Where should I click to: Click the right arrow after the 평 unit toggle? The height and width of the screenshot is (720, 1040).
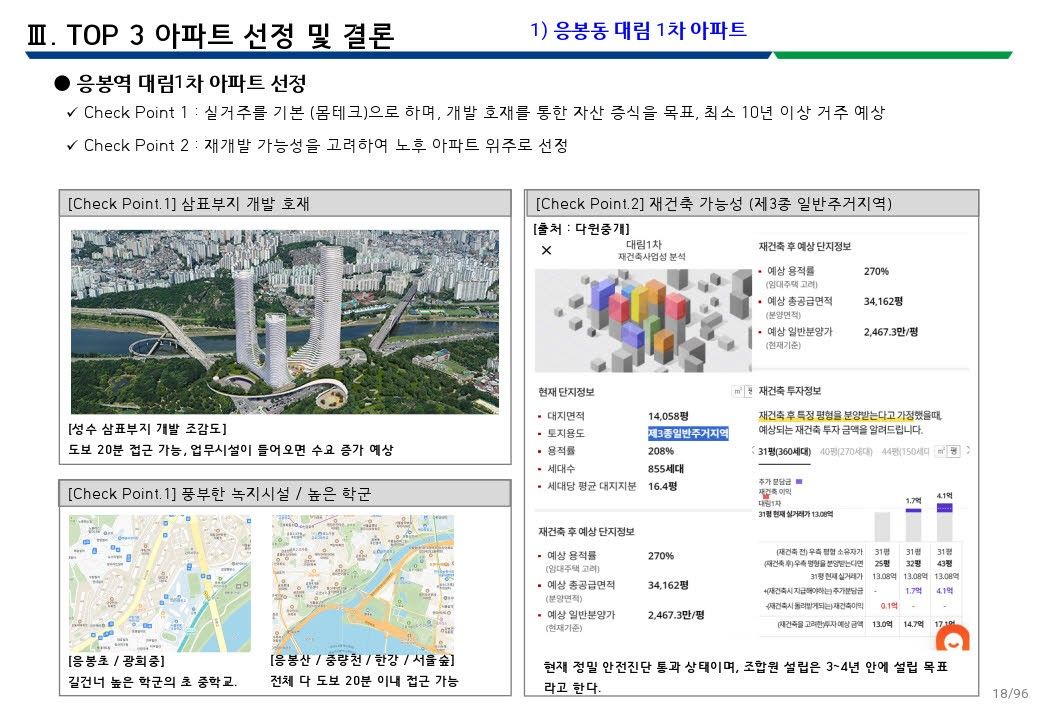969,451
